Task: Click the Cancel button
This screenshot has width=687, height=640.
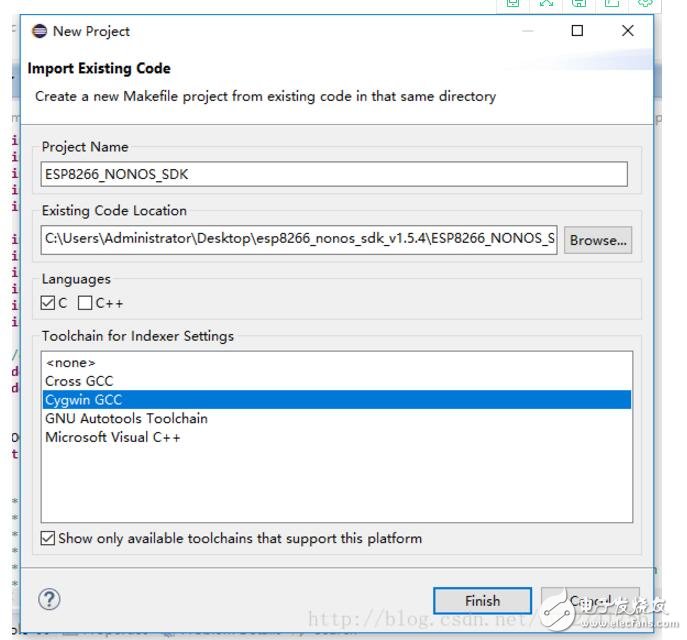Action: tap(590, 601)
